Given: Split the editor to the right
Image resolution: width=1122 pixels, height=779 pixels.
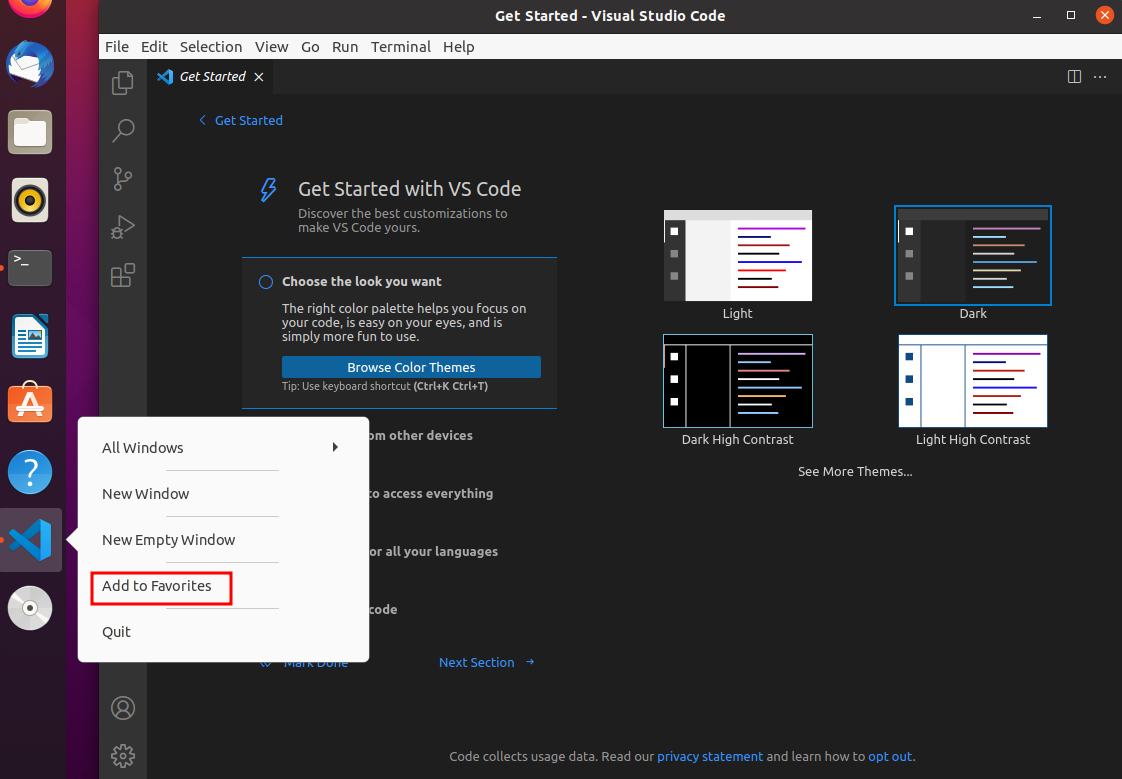Looking at the screenshot, I should pyautogui.click(x=1074, y=77).
